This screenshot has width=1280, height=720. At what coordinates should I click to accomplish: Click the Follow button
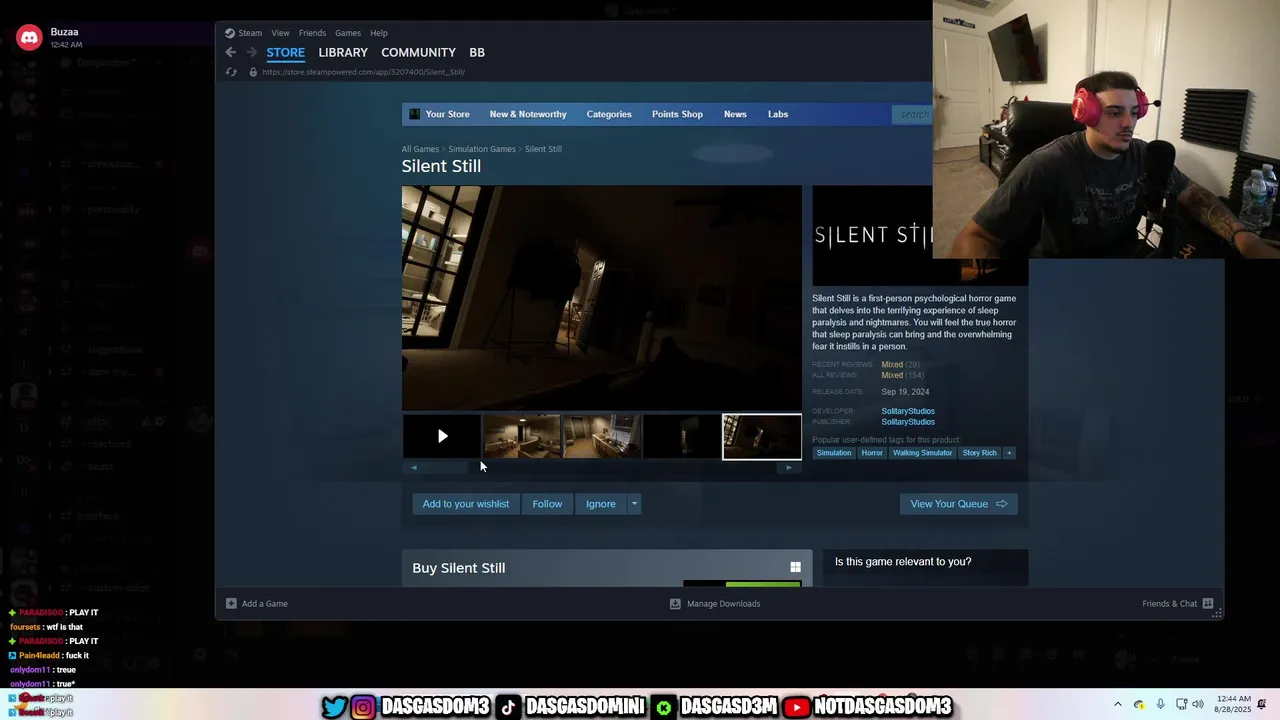click(x=547, y=504)
